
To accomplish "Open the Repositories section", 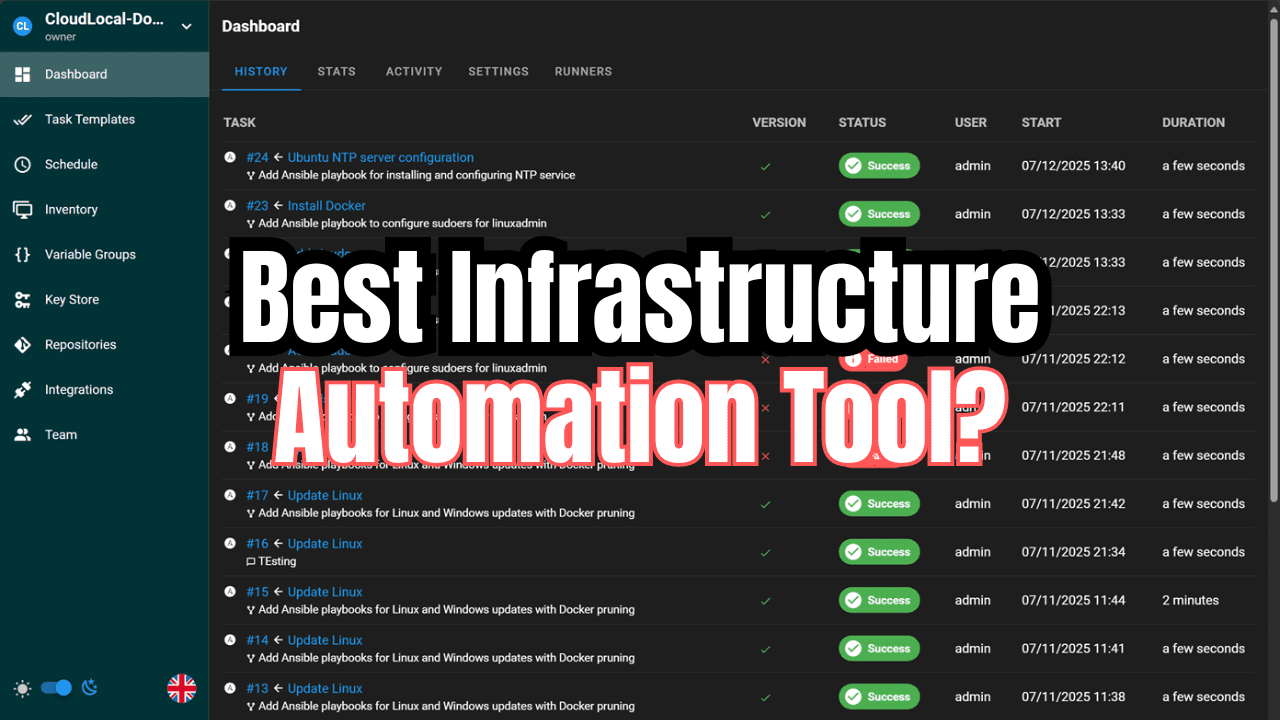I will point(80,344).
